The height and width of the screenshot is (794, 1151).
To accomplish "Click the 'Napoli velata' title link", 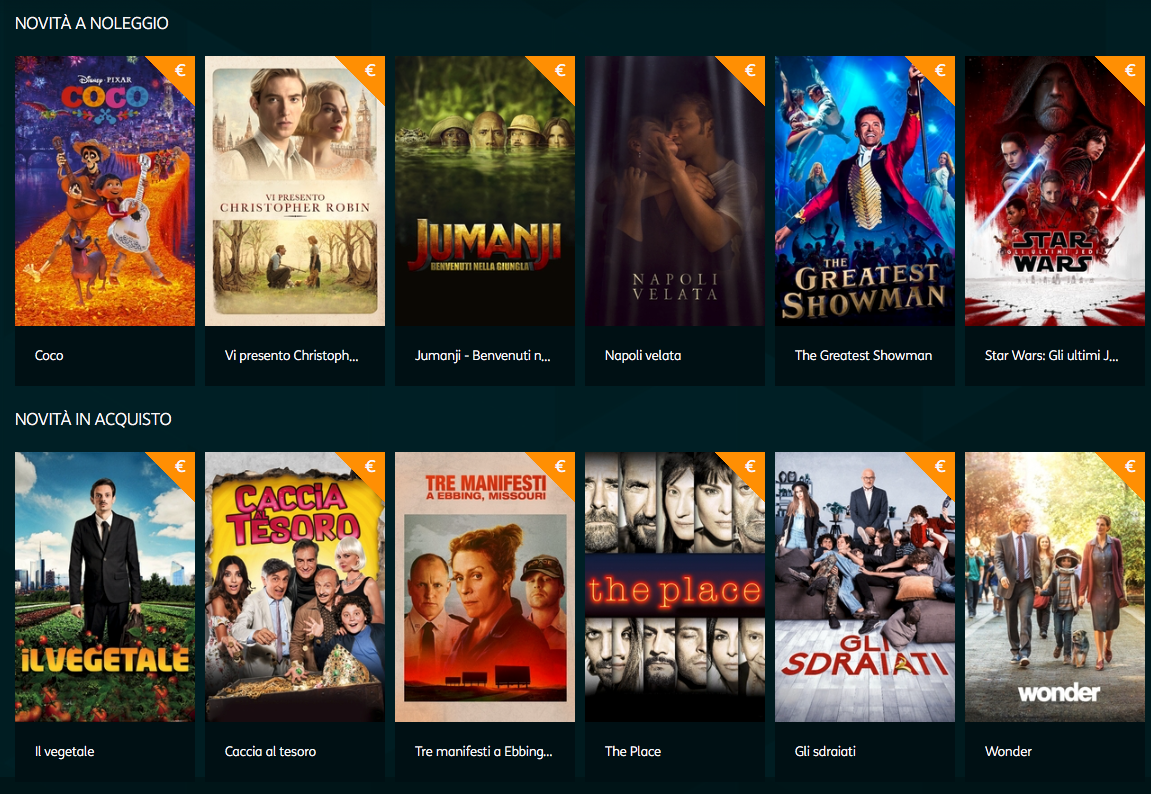I will click(x=643, y=355).
